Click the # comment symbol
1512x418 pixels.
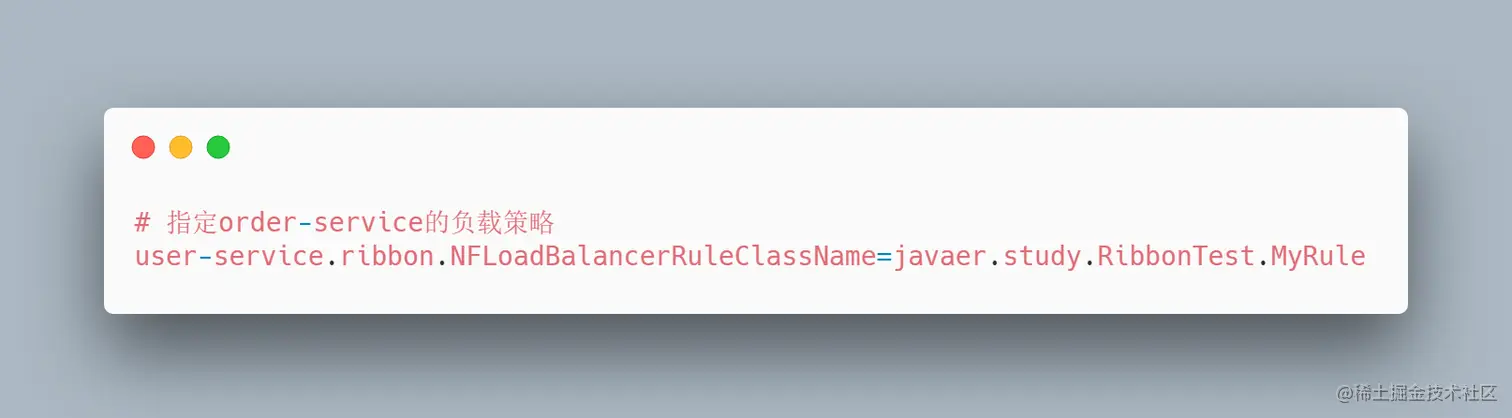pyautogui.click(x=142, y=222)
